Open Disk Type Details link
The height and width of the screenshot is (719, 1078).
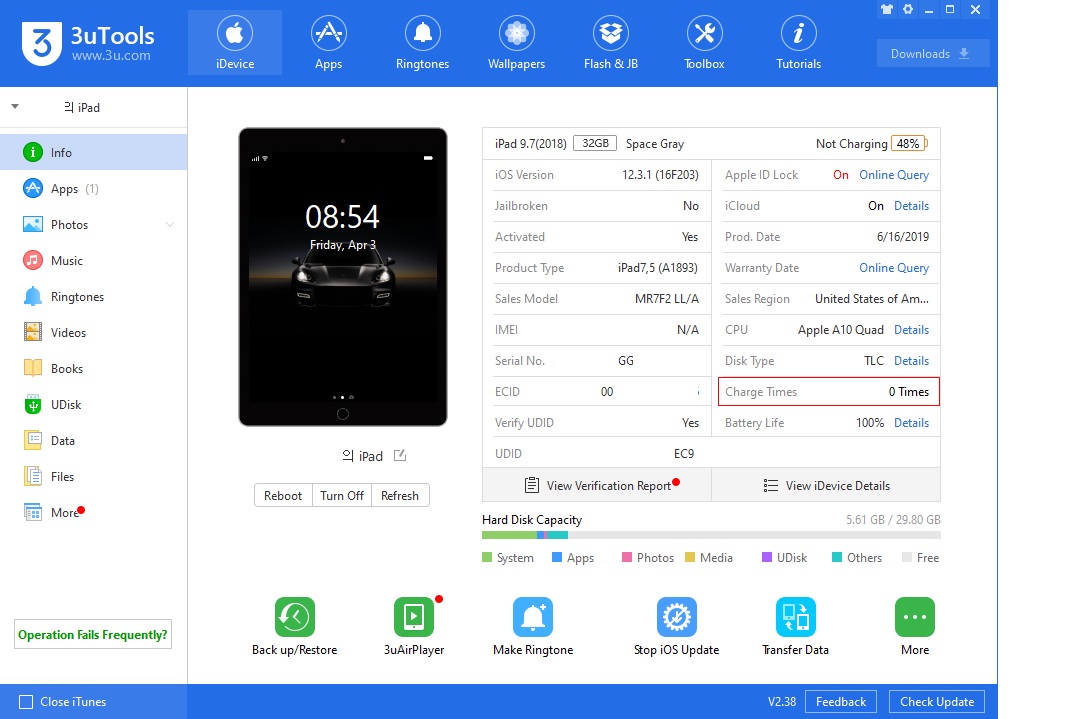click(x=911, y=360)
